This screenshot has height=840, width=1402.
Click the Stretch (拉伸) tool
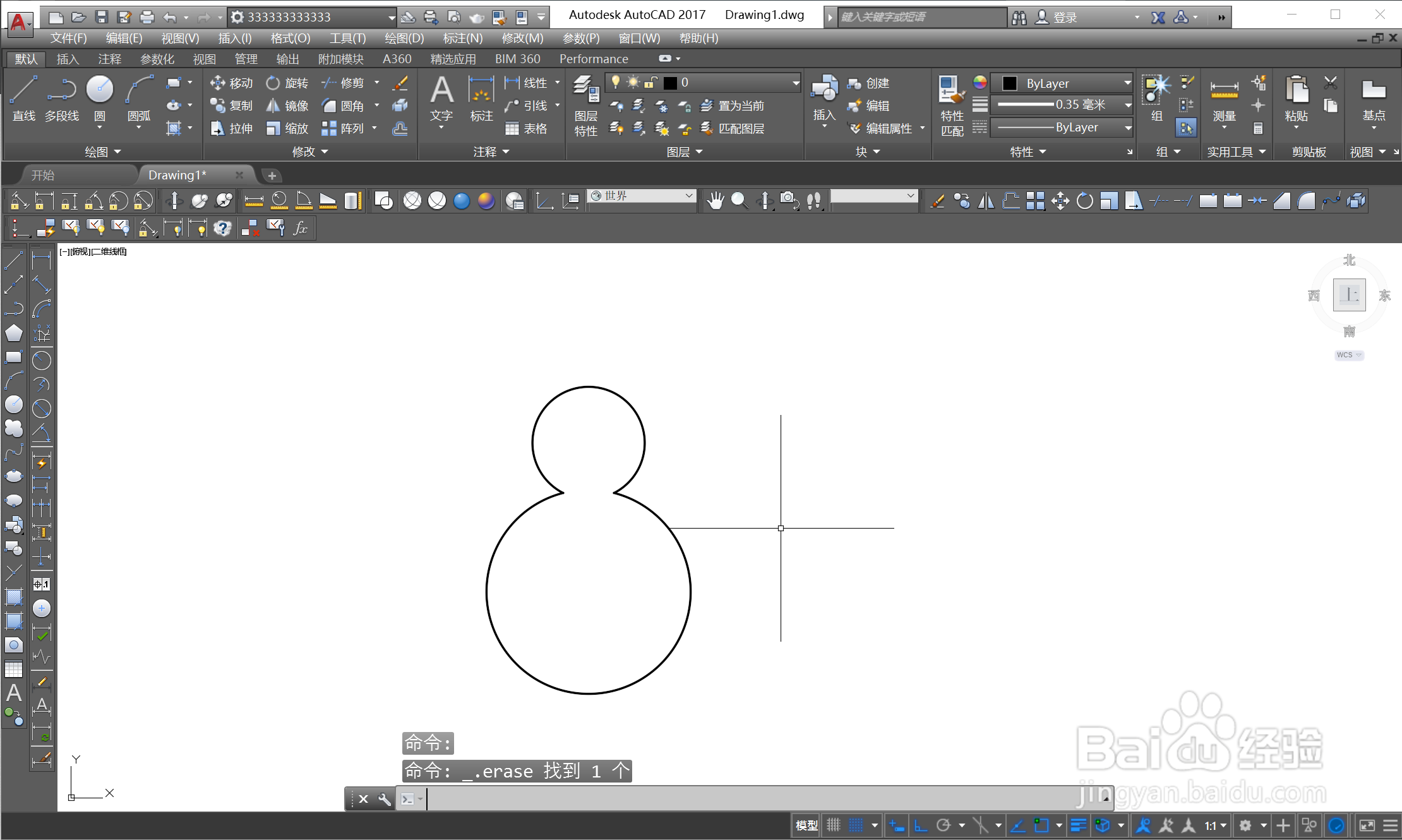(x=231, y=128)
